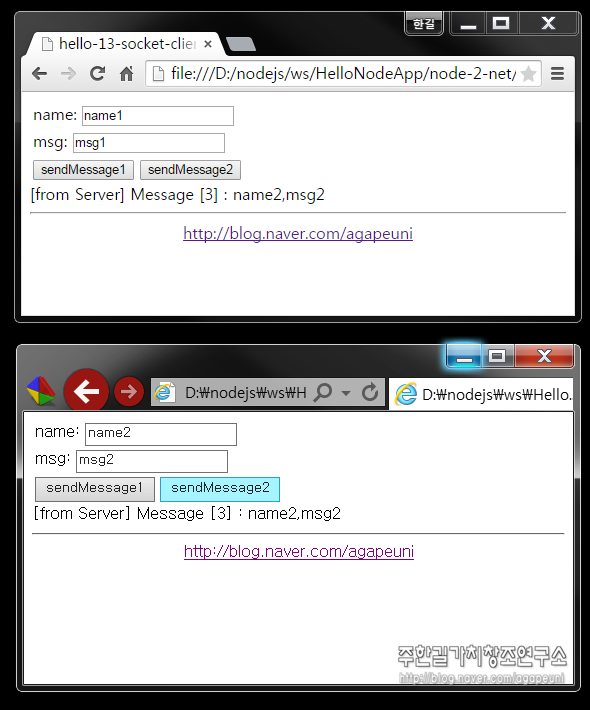
Task: Refresh the page in Internet Explorer
Action: [x=370, y=392]
